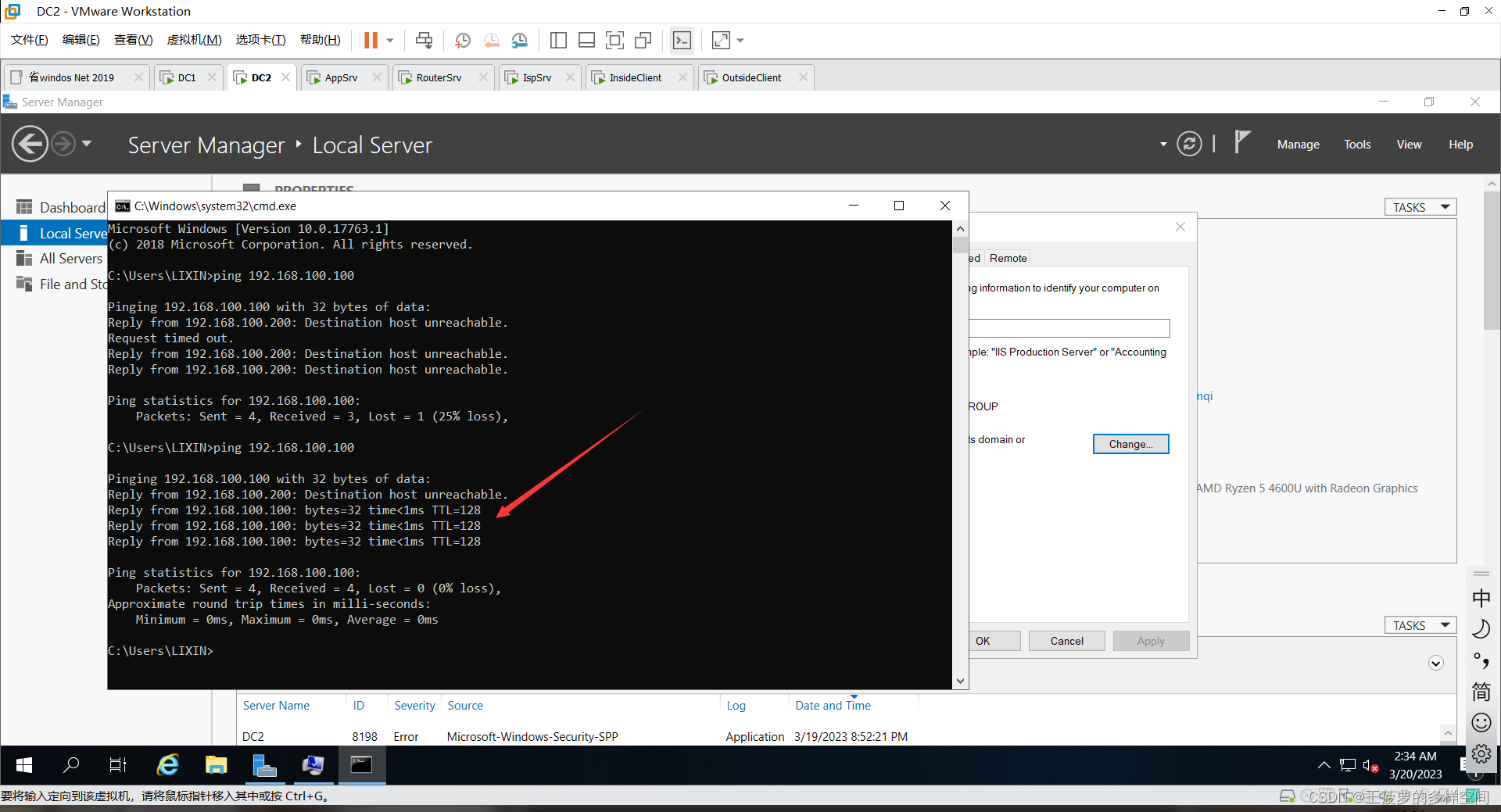Send Ctrl+Alt+Del to the virtual machine
Viewport: 1501px width, 812px height.
click(424, 40)
